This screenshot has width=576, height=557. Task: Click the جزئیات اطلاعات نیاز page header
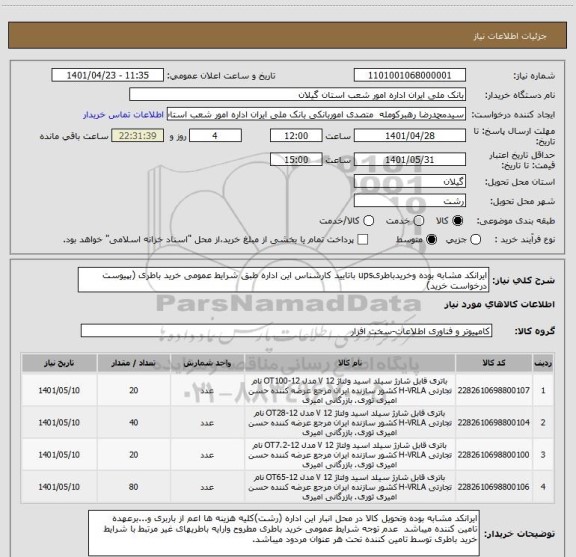[x=510, y=36]
